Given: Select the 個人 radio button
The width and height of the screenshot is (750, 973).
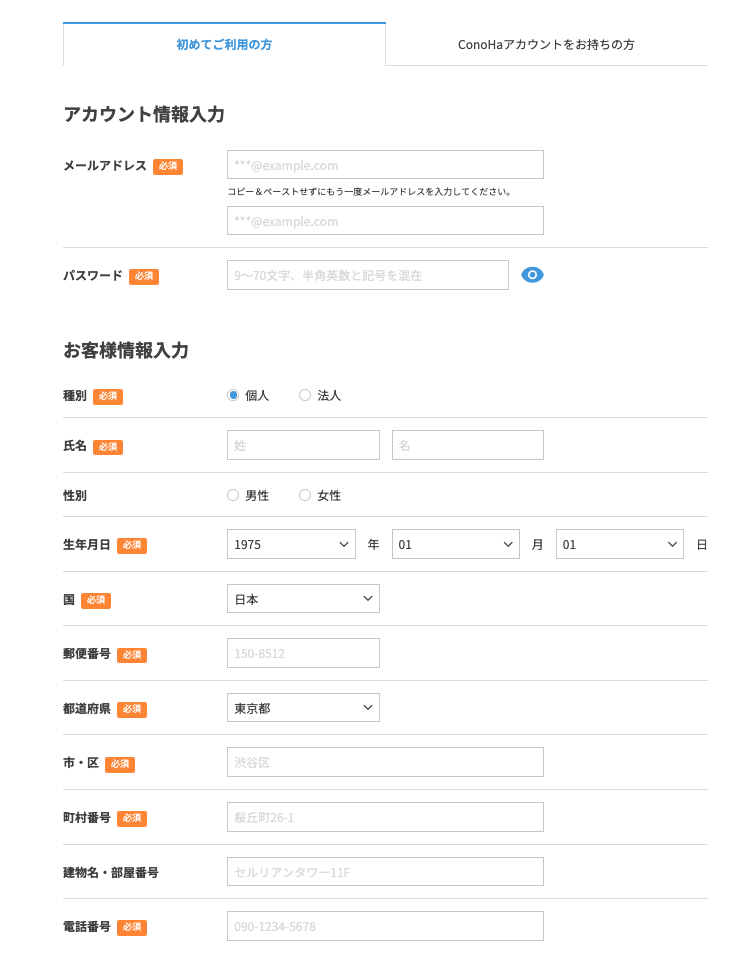Looking at the screenshot, I should click(233, 395).
